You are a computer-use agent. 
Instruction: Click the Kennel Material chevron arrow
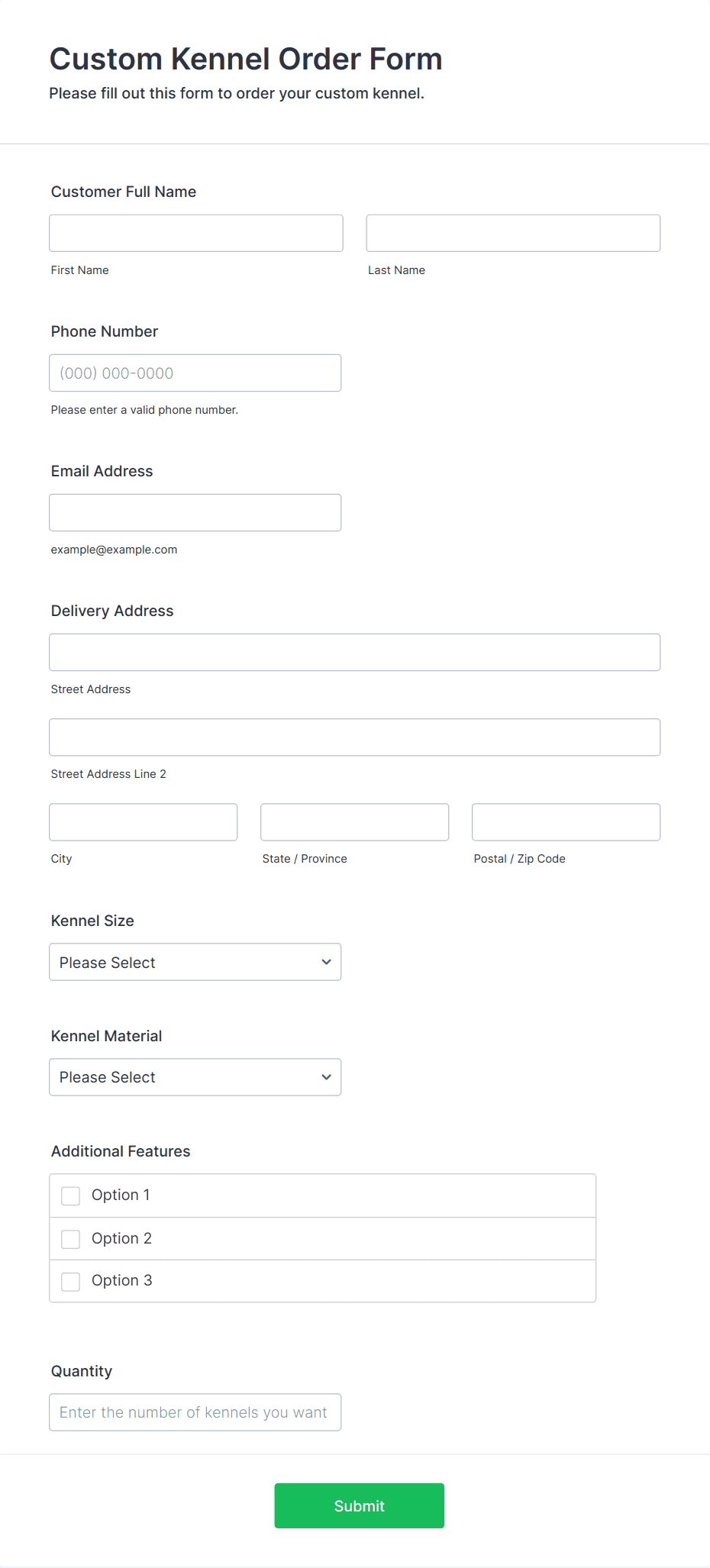(327, 1077)
